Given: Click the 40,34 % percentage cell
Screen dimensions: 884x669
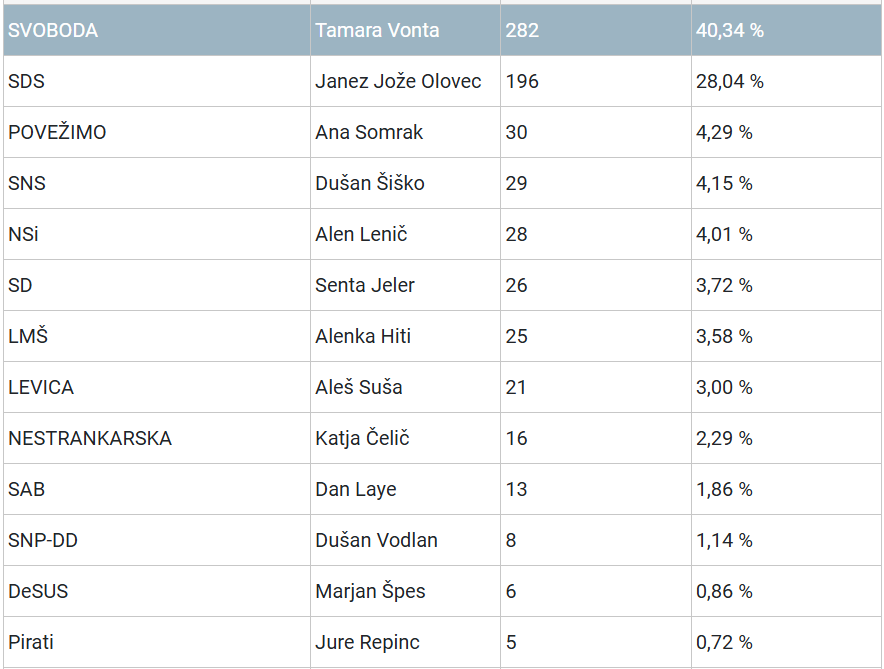Looking at the screenshot, I should click(730, 30).
